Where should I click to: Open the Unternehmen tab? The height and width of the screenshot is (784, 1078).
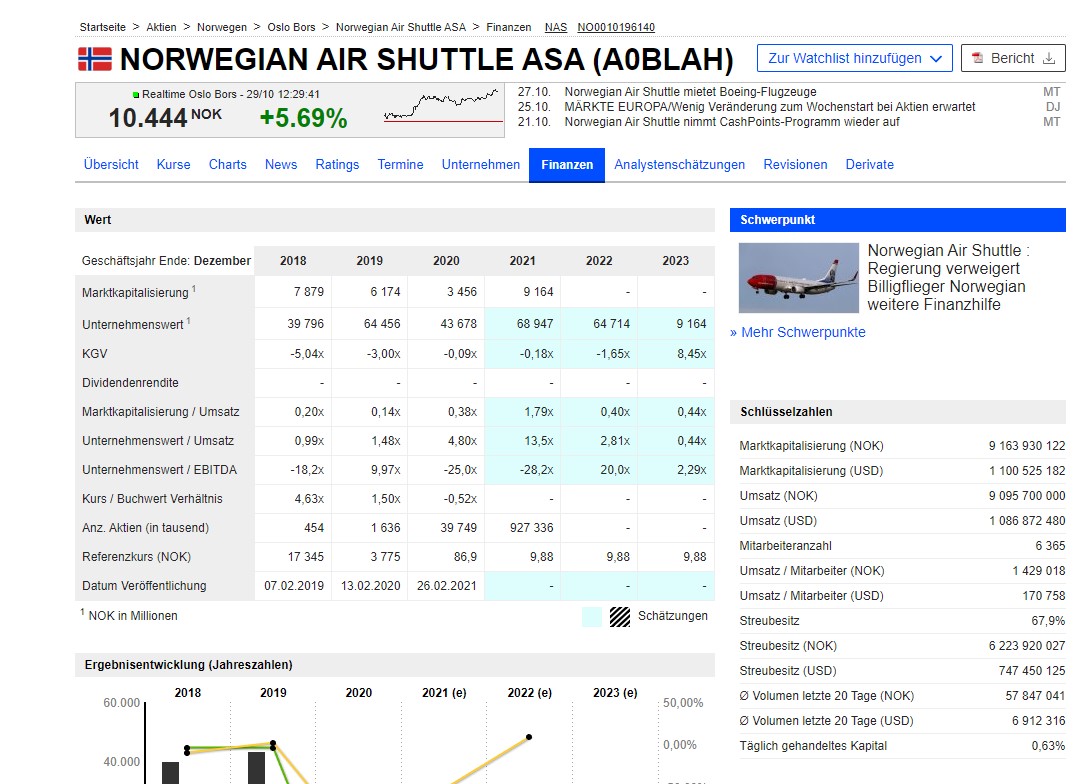(x=481, y=164)
